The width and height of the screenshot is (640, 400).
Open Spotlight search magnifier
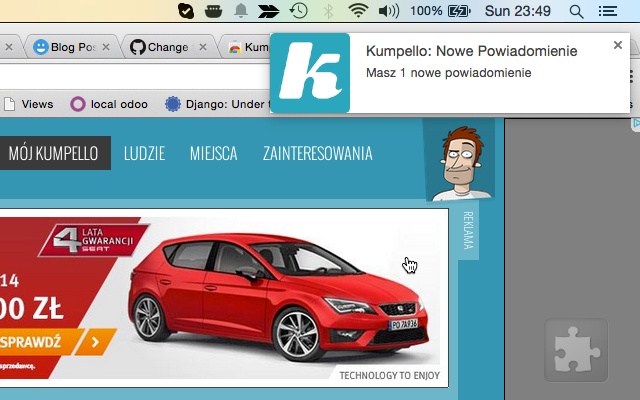pyautogui.click(x=576, y=11)
